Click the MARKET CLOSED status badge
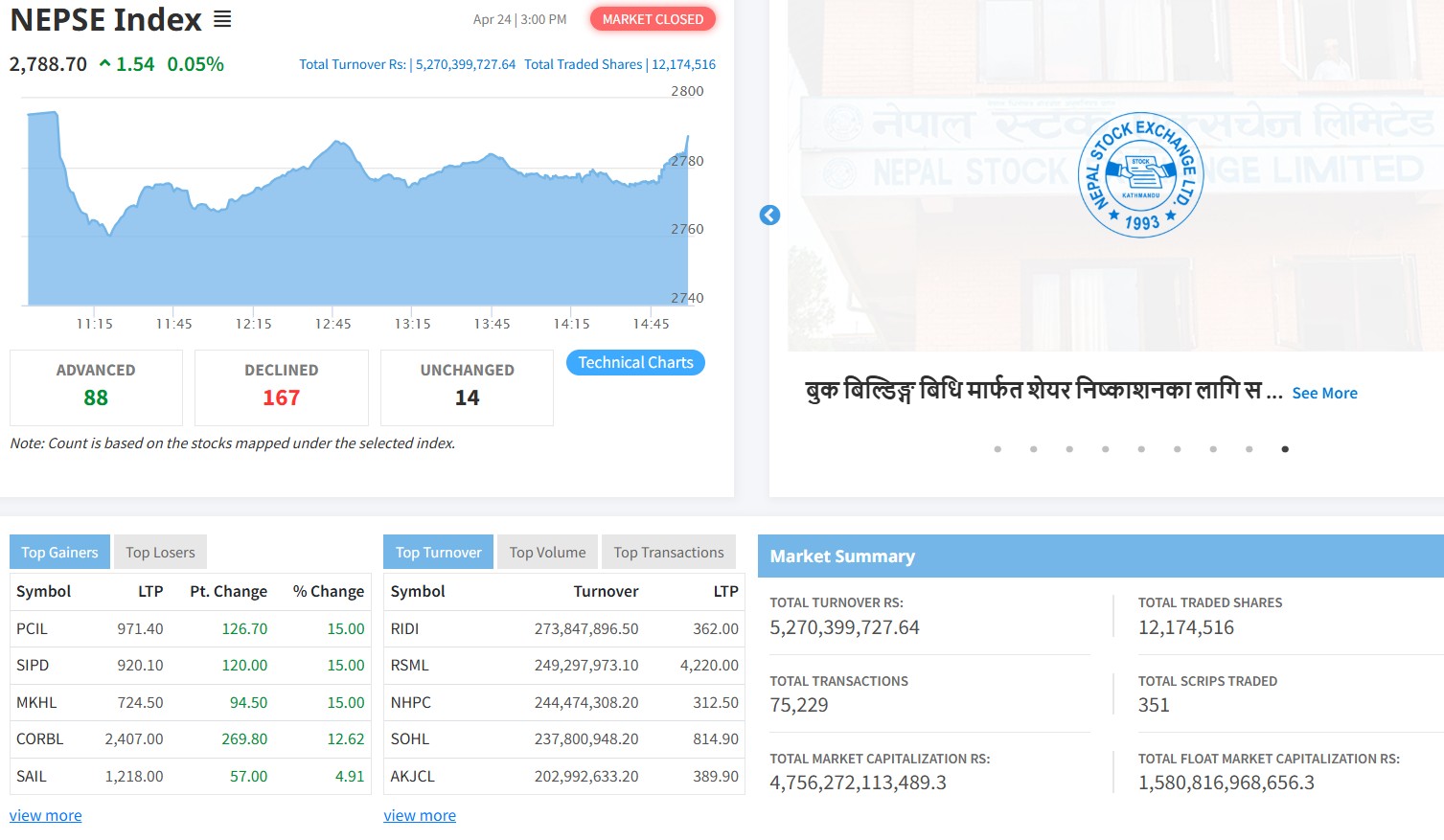1444x840 pixels. coord(653,19)
